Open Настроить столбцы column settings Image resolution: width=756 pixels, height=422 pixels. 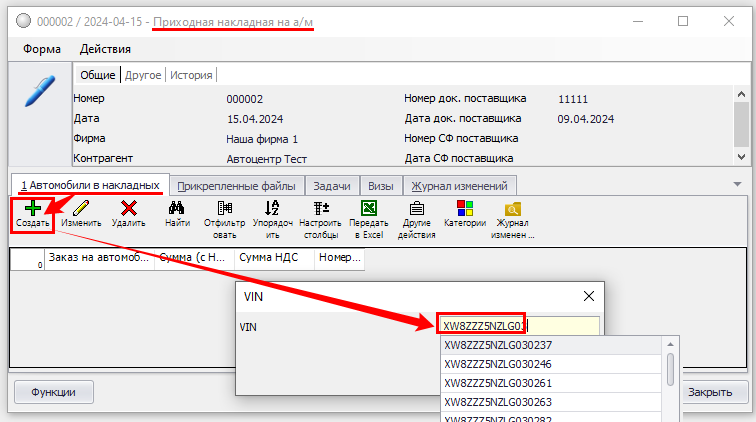click(x=321, y=208)
